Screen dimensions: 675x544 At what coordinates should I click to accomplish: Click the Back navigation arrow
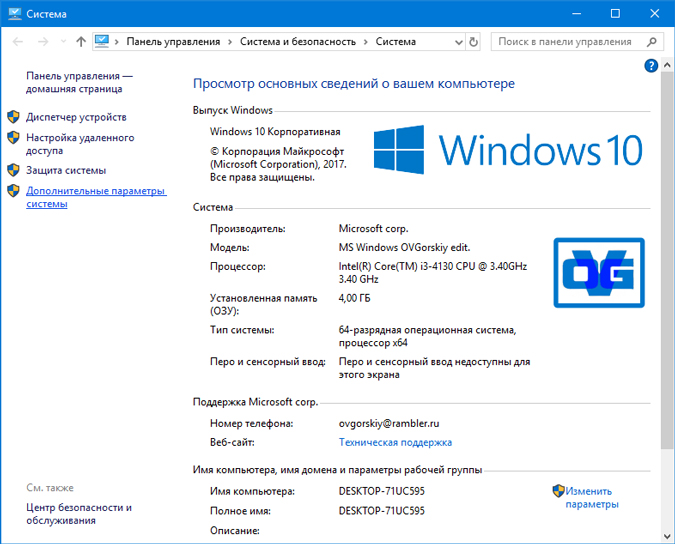pos(17,42)
